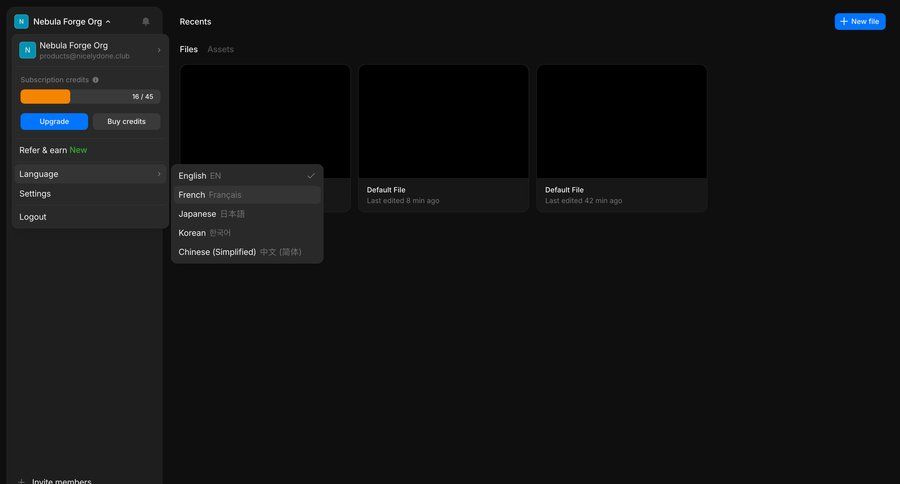Select Korean language option
Image resolution: width=900 pixels, height=484 pixels.
246,233
